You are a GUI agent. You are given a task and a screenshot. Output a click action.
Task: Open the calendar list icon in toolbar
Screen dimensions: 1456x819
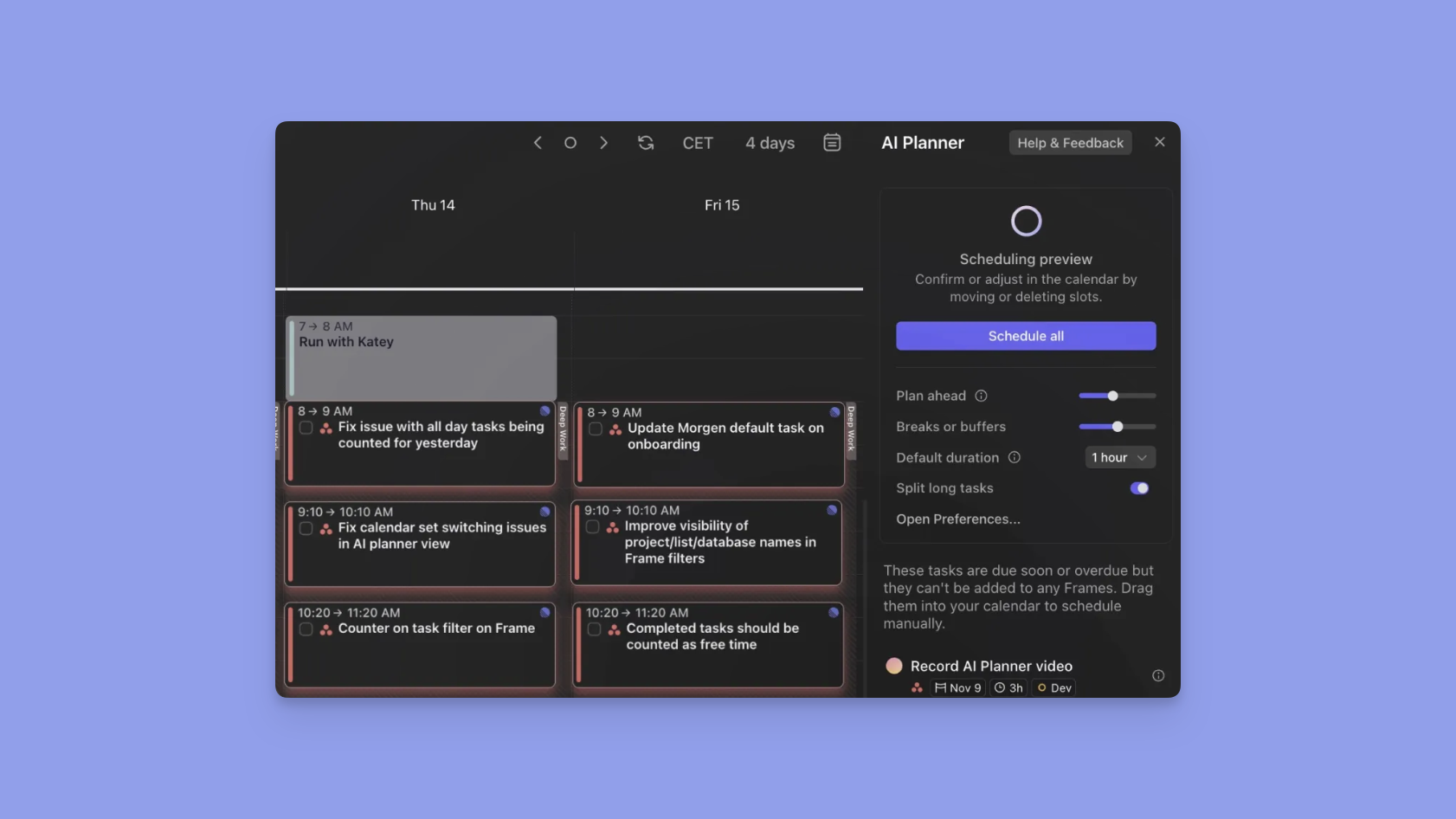click(x=832, y=143)
